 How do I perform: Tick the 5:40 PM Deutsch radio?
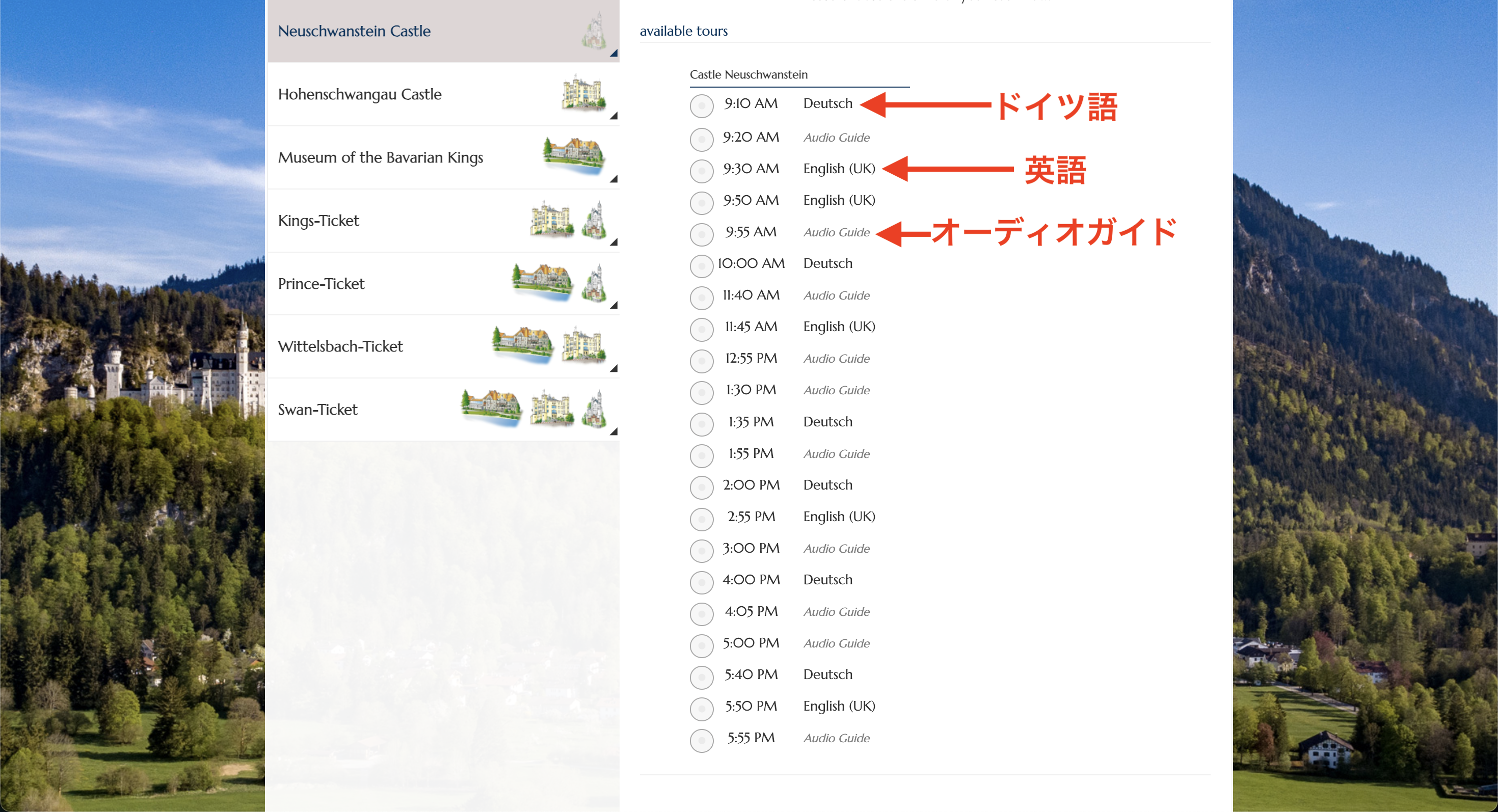pyautogui.click(x=702, y=676)
